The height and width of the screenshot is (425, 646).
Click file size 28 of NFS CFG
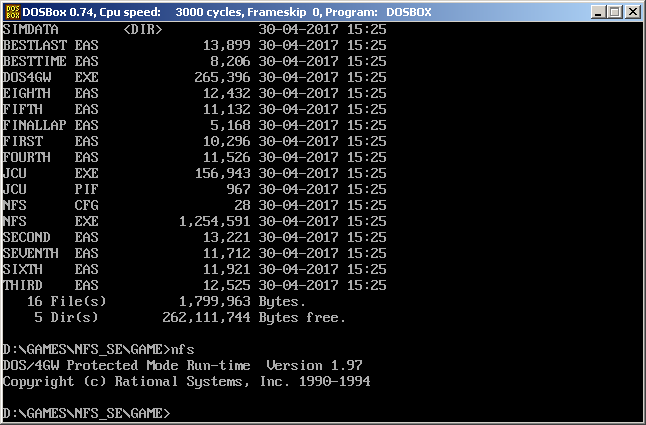243,205
